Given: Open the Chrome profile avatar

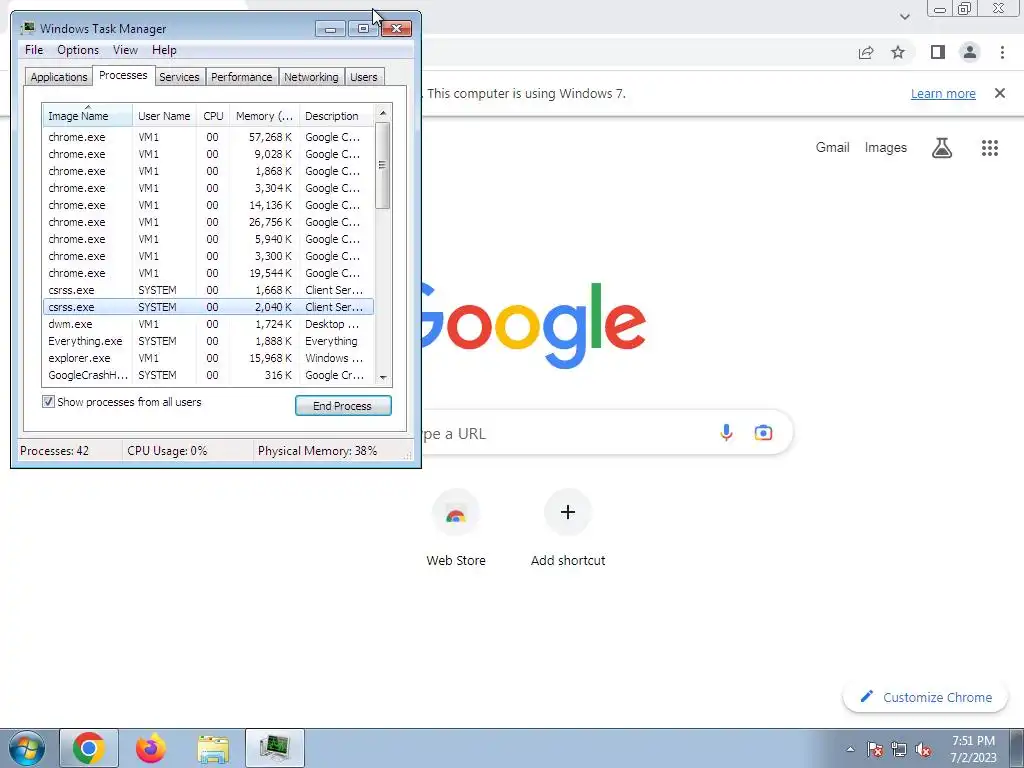Looking at the screenshot, I should 970,52.
